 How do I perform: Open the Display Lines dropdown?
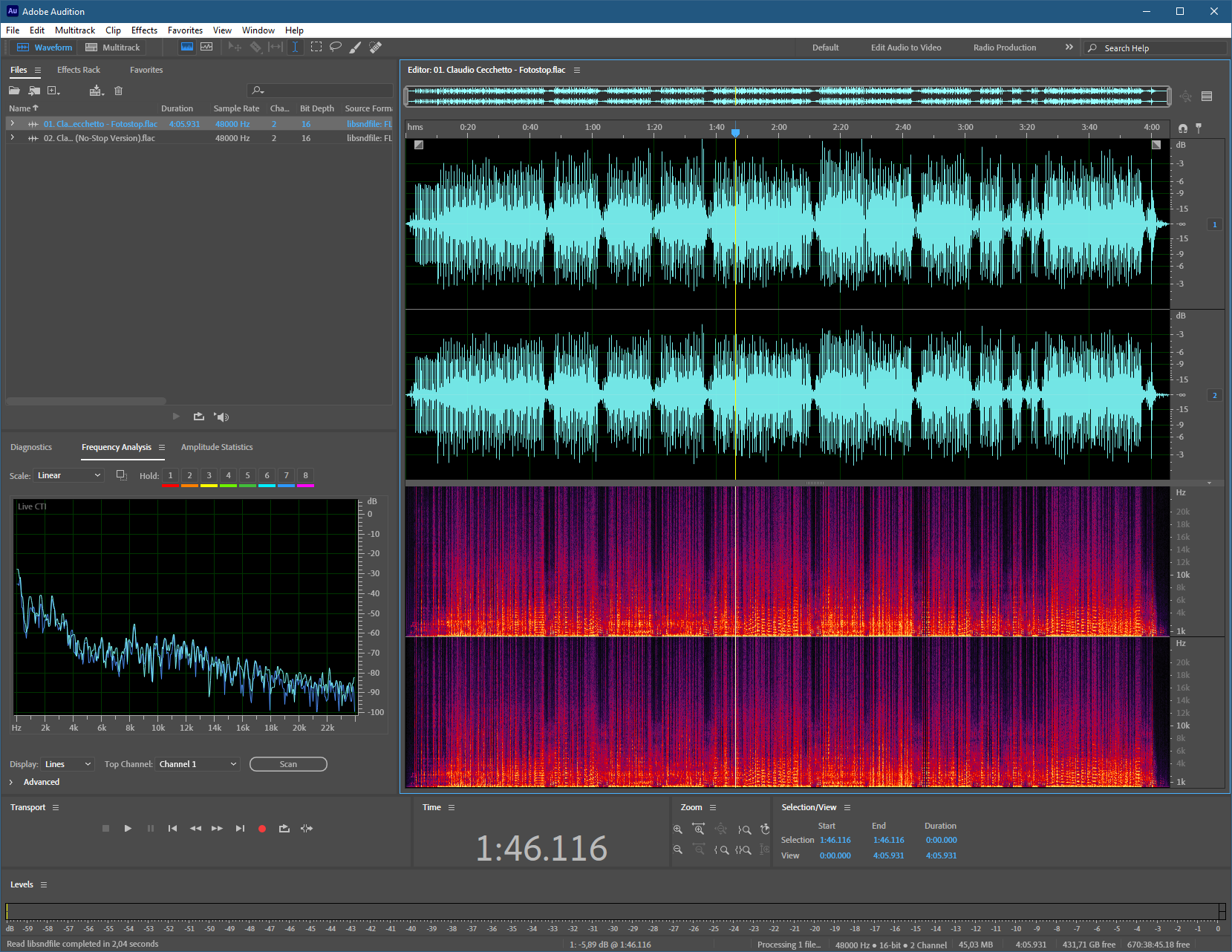click(68, 764)
